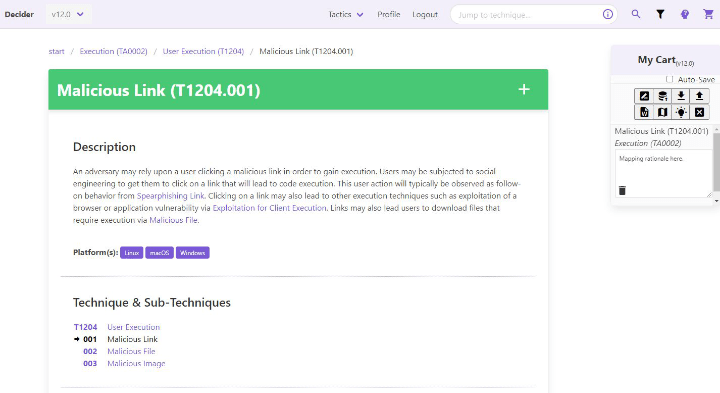720x393 pixels.
Task: Toggle the shopping cart icon in navbar
Action: tap(708, 14)
